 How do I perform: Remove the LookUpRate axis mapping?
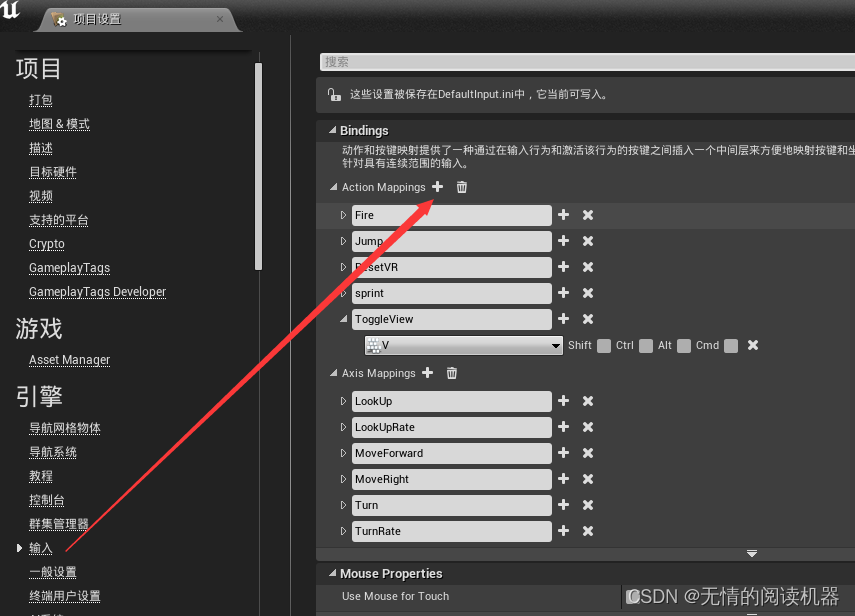click(x=587, y=427)
